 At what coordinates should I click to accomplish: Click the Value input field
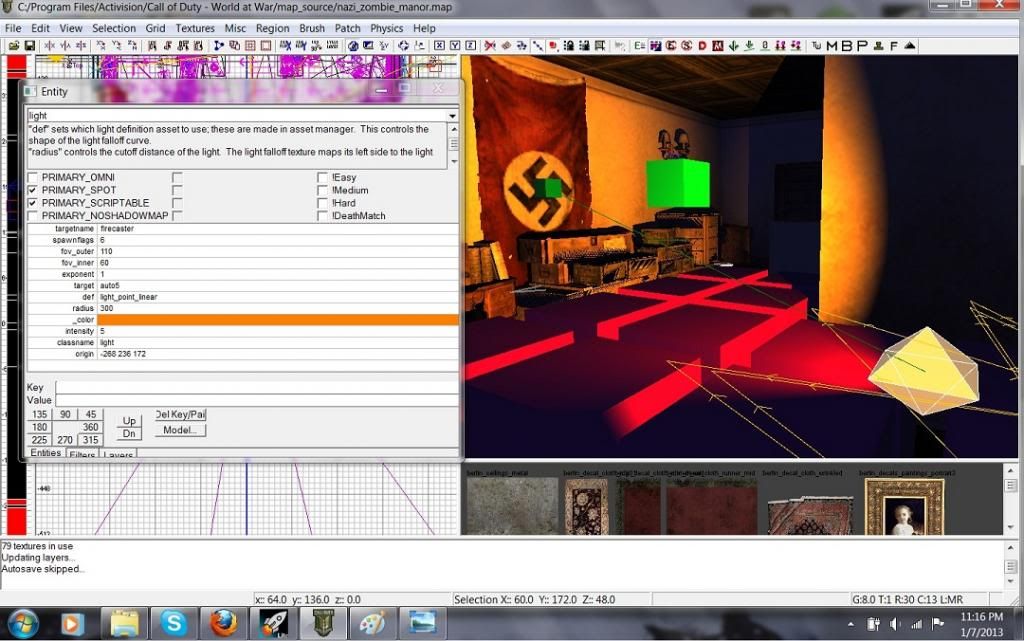(257, 400)
